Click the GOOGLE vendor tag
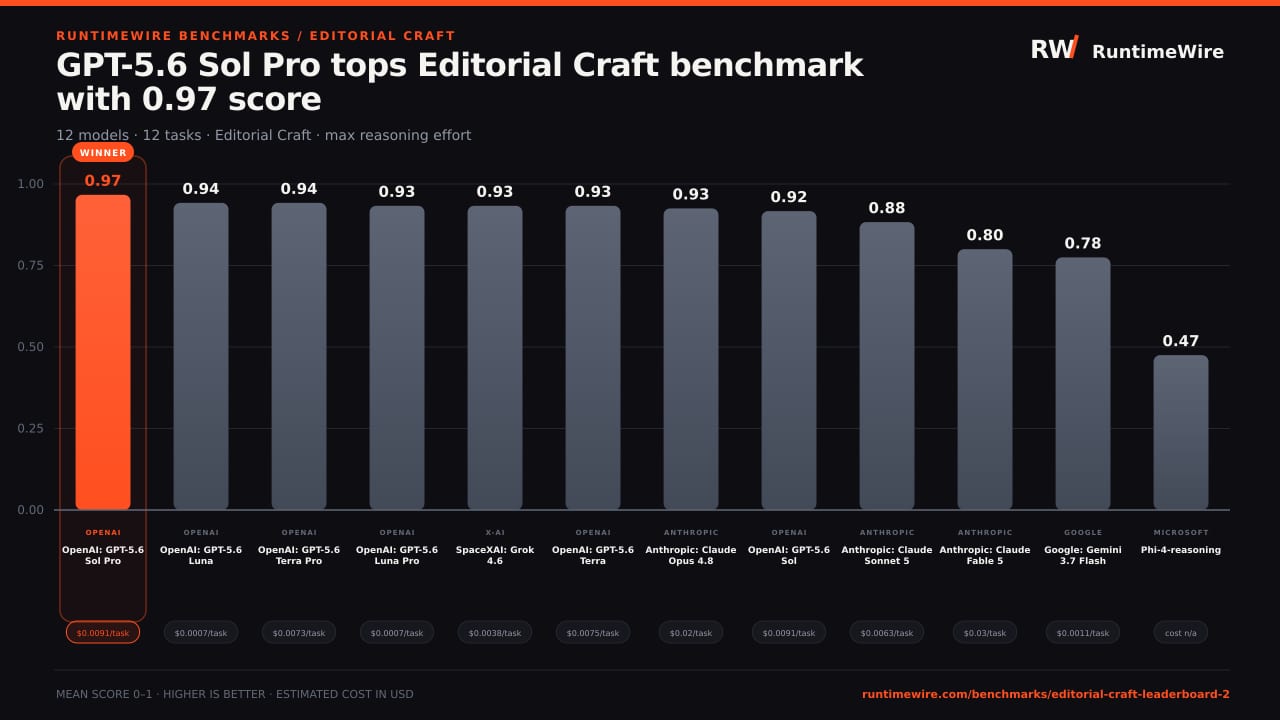Screen dimensions: 1280x720 pyautogui.click(x=1083, y=533)
